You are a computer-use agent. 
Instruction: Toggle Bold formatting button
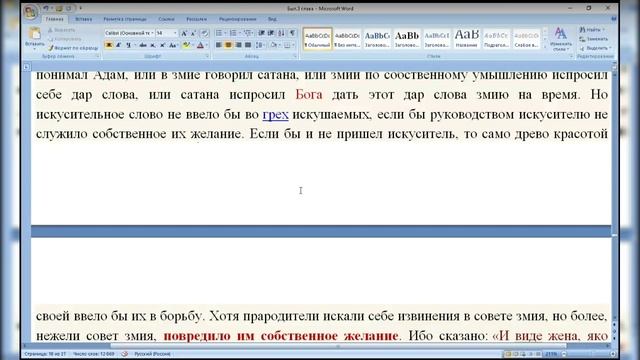109,45
